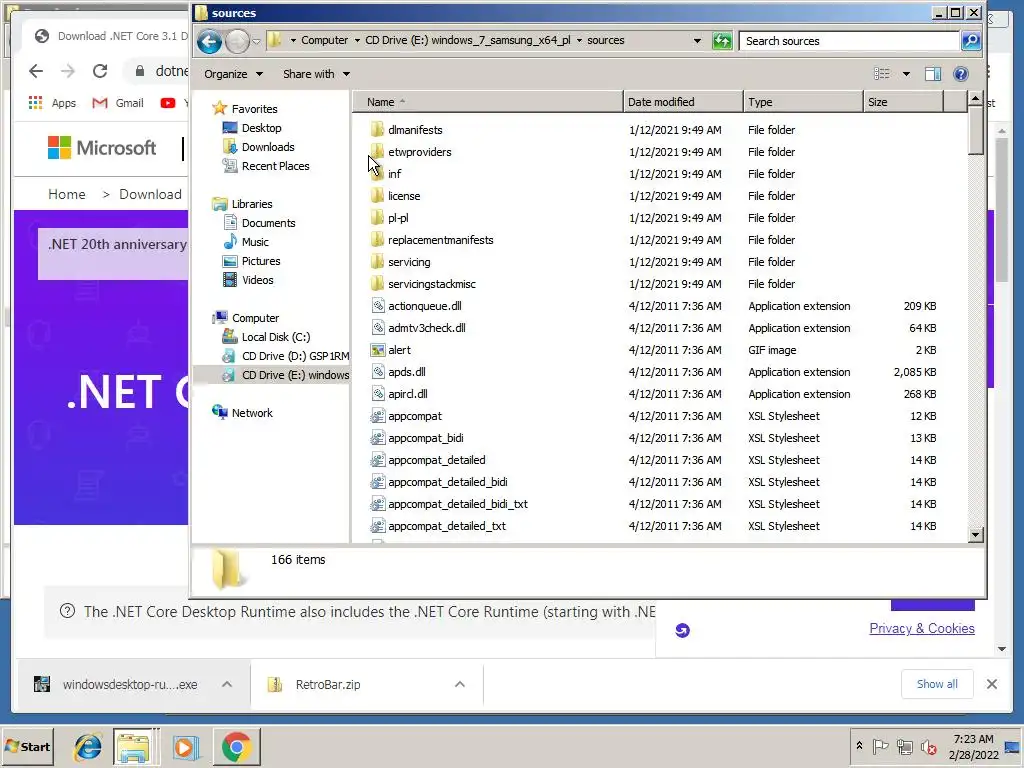Sort by the Name column header

[487, 102]
